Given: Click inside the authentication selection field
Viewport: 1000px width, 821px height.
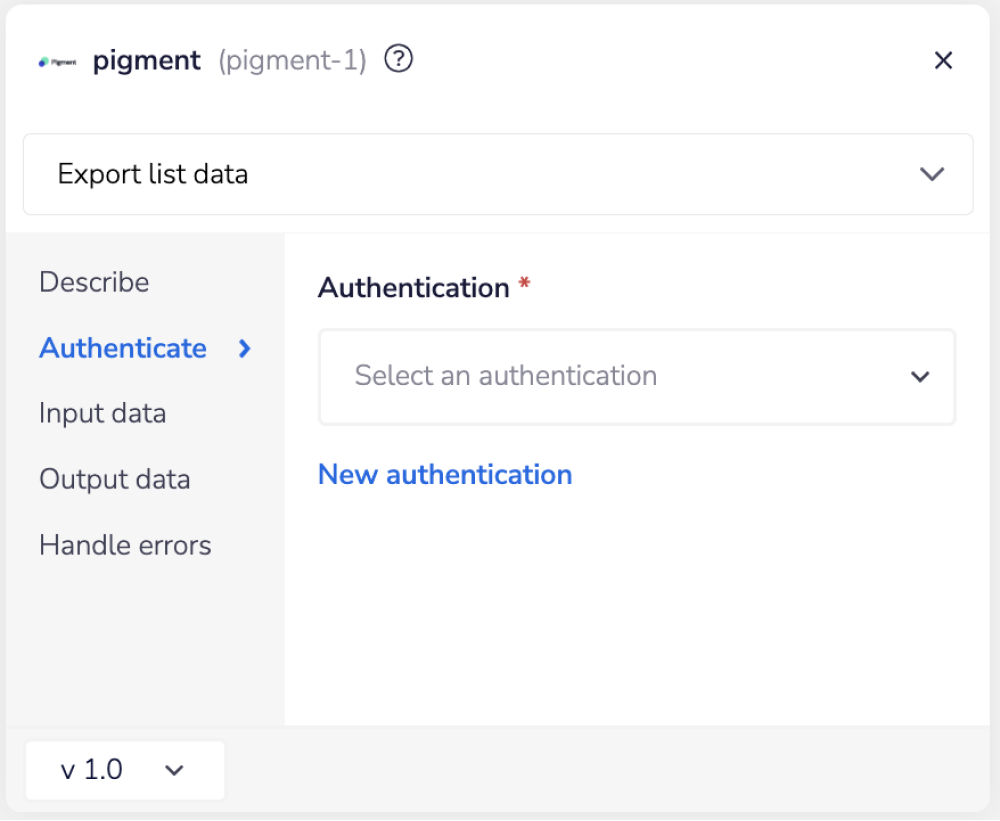Looking at the screenshot, I should (x=600, y=376).
